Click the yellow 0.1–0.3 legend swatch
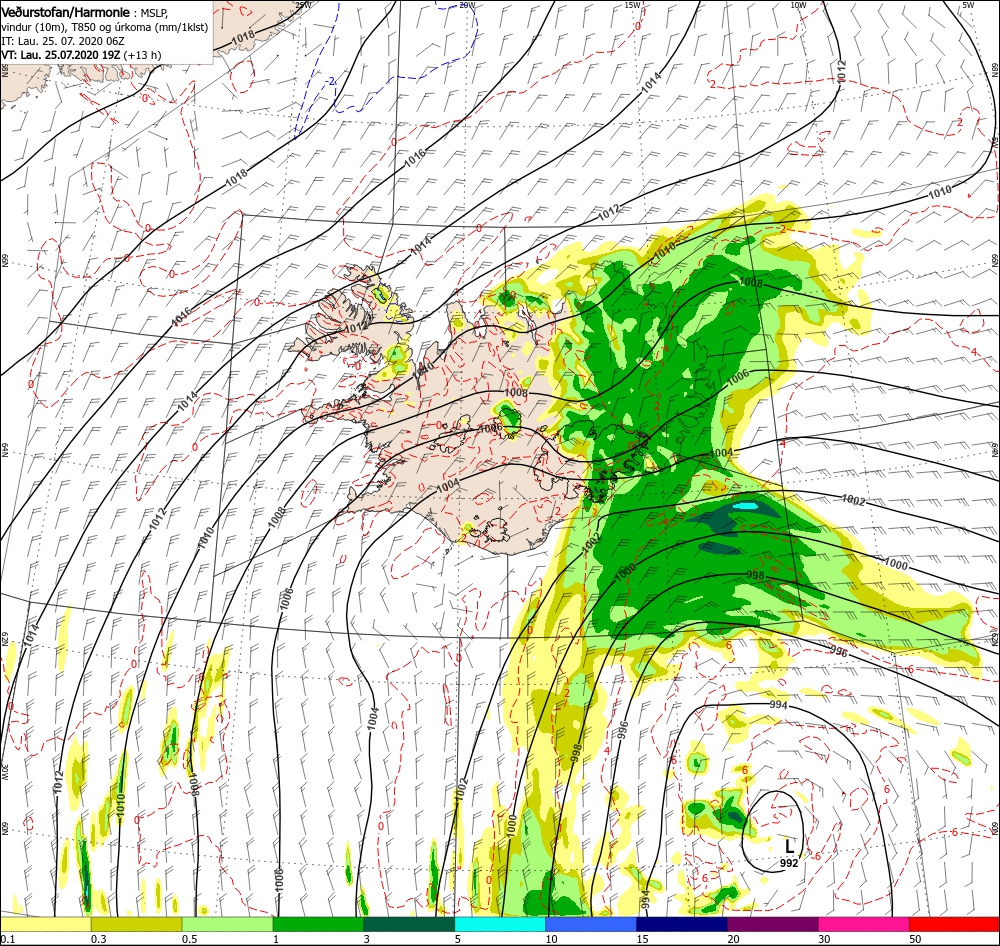Viewport: 1000px width, 946px height. coord(45,924)
